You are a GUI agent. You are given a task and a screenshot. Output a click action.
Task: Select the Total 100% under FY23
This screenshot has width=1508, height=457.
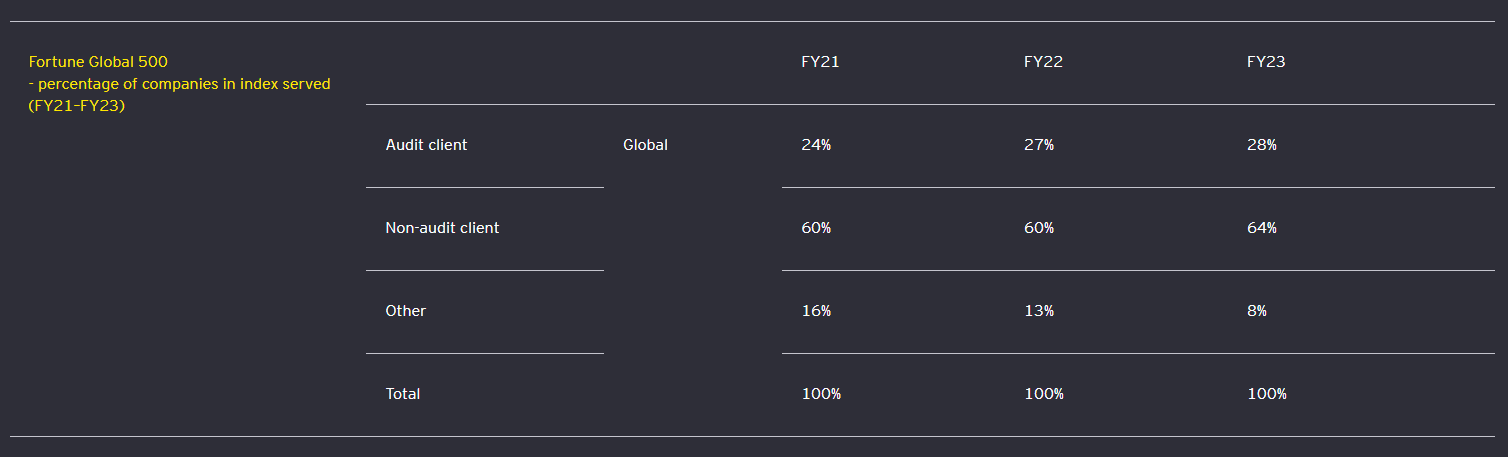click(x=1267, y=394)
